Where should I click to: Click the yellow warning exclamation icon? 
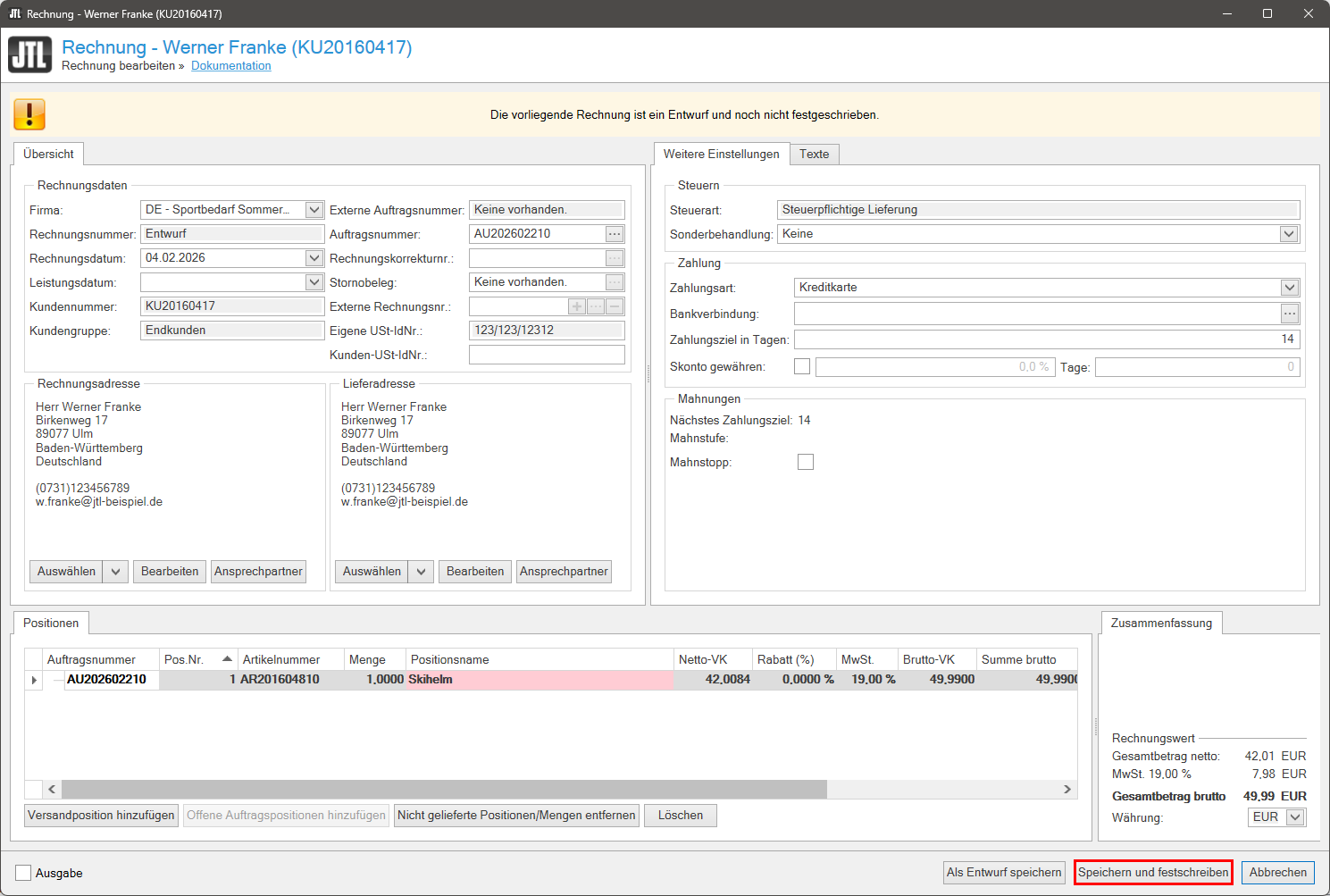pos(29,114)
